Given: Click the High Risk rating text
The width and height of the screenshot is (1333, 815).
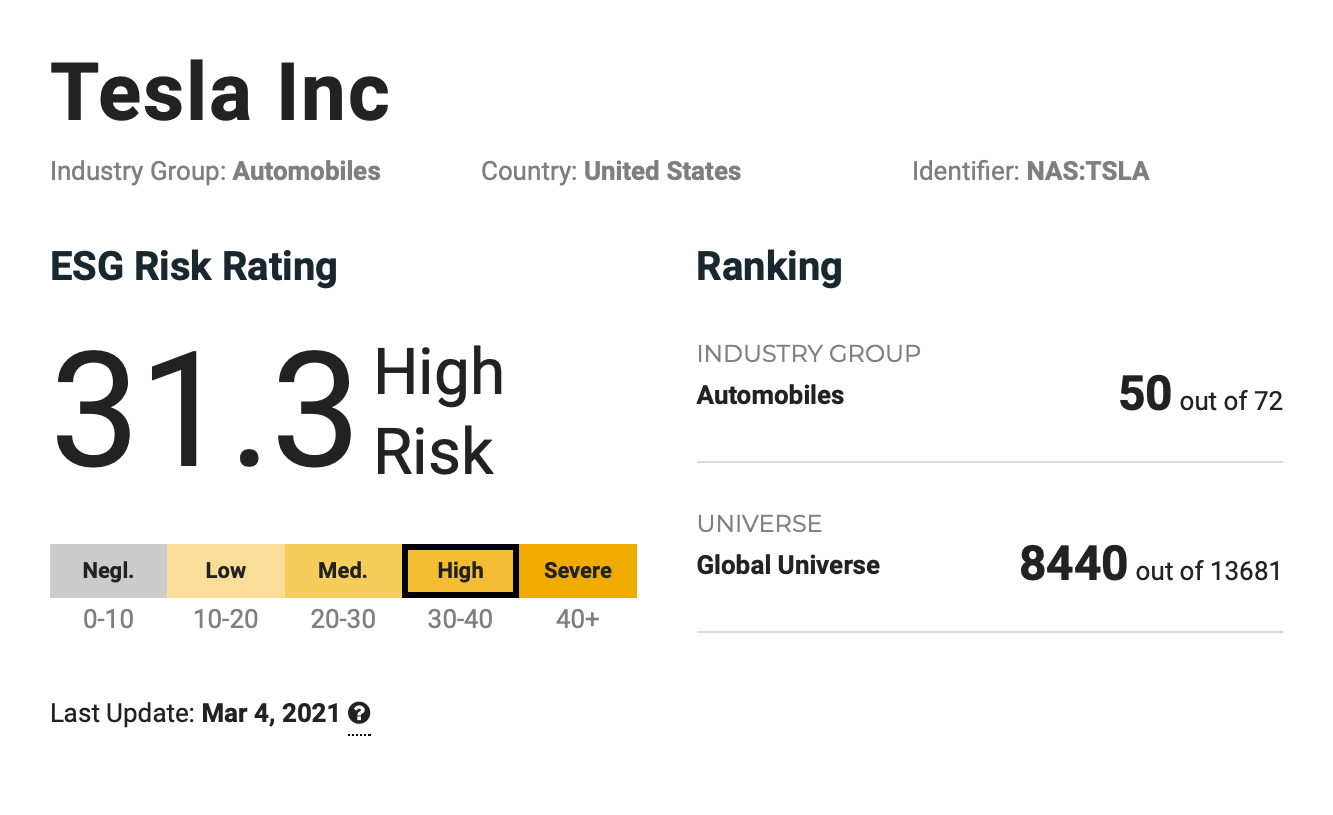Looking at the screenshot, I should click(x=438, y=411).
